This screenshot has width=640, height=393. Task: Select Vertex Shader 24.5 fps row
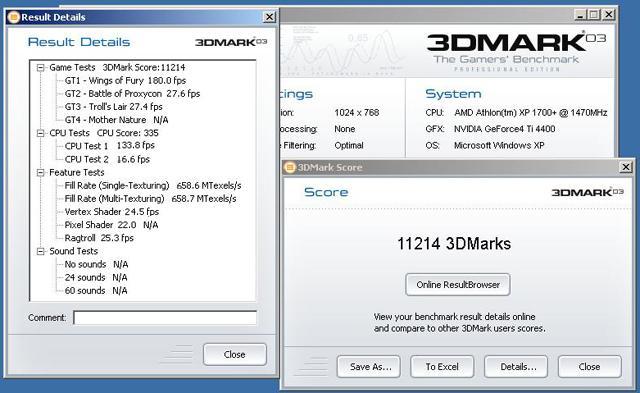click(111, 212)
